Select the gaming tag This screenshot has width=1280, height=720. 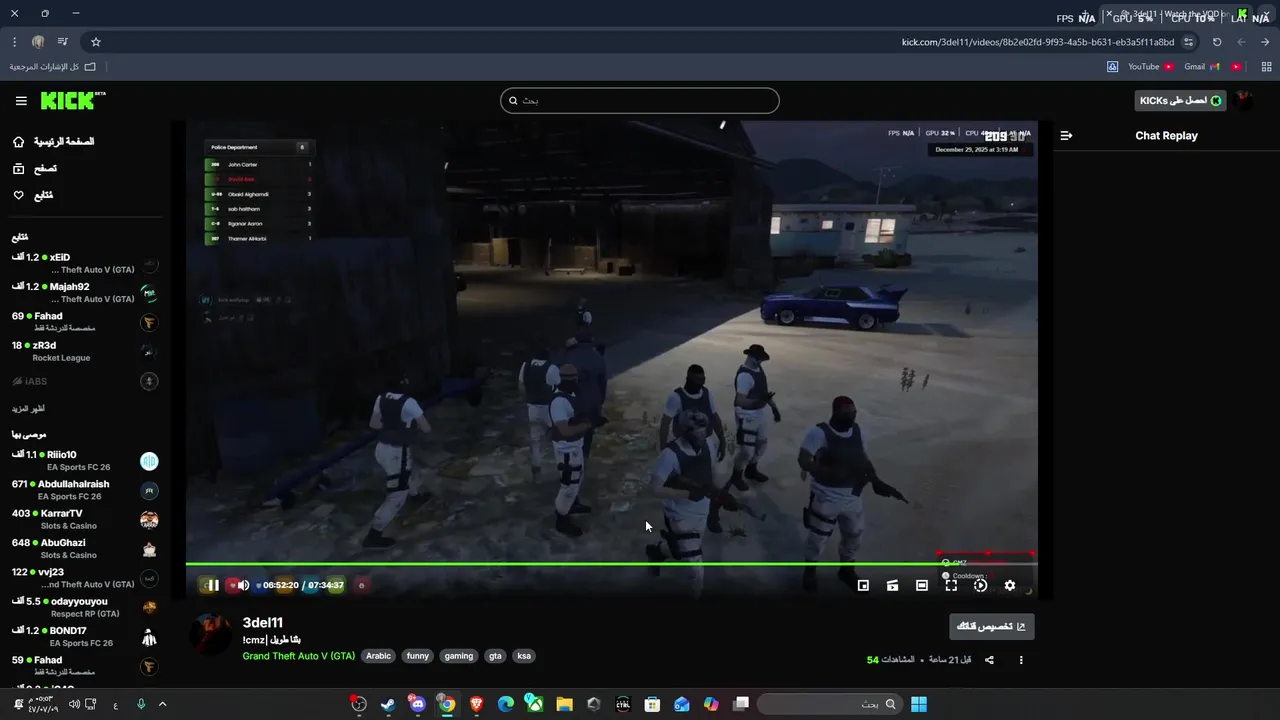(459, 656)
